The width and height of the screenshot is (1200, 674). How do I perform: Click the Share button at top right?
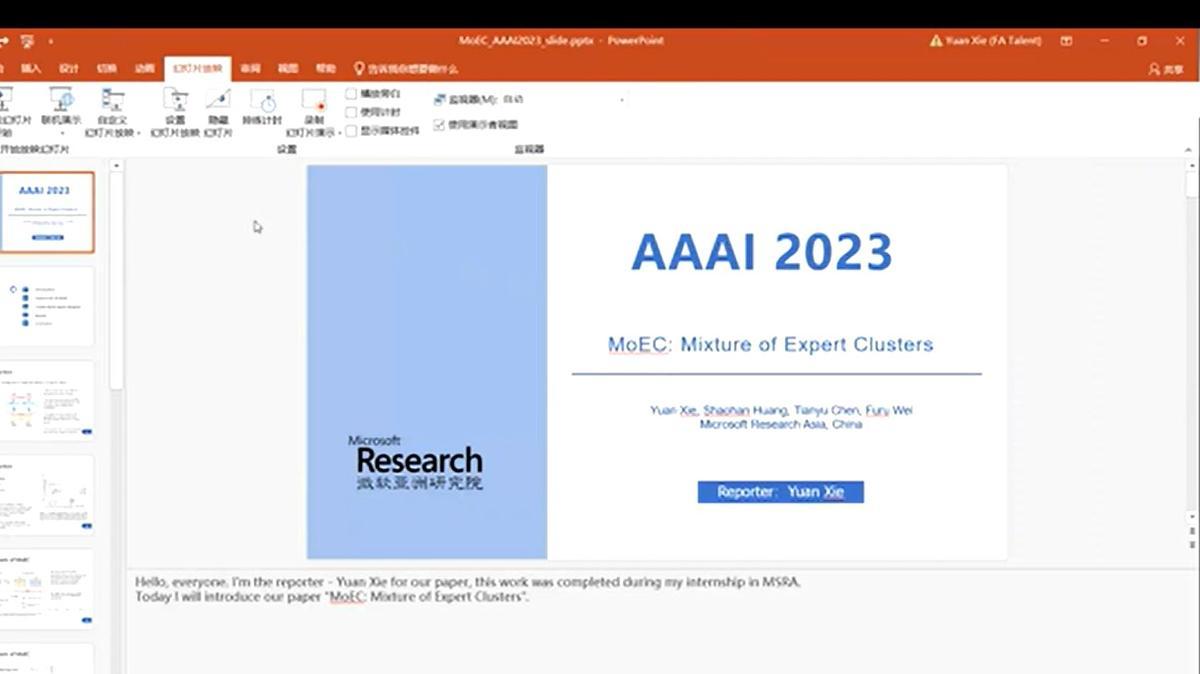coord(1166,69)
